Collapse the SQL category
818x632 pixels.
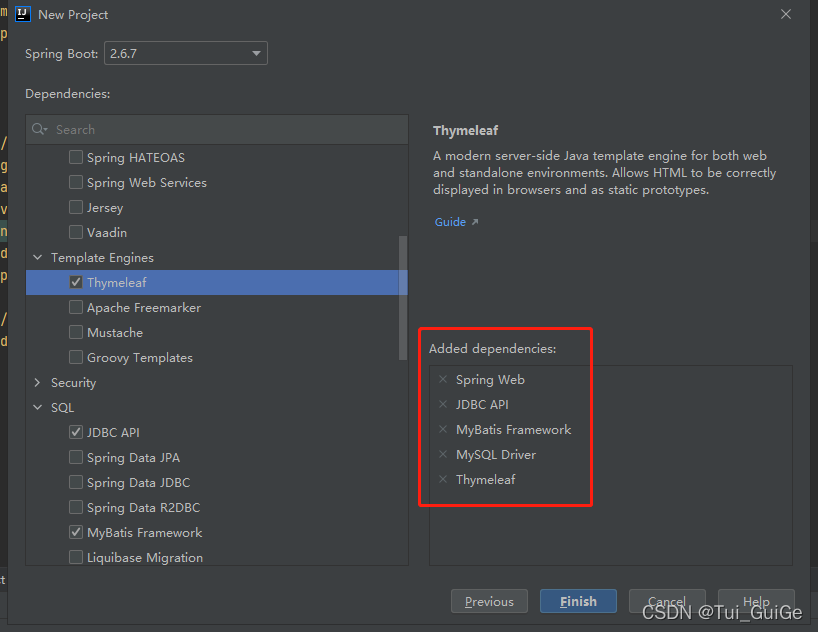click(x=38, y=407)
